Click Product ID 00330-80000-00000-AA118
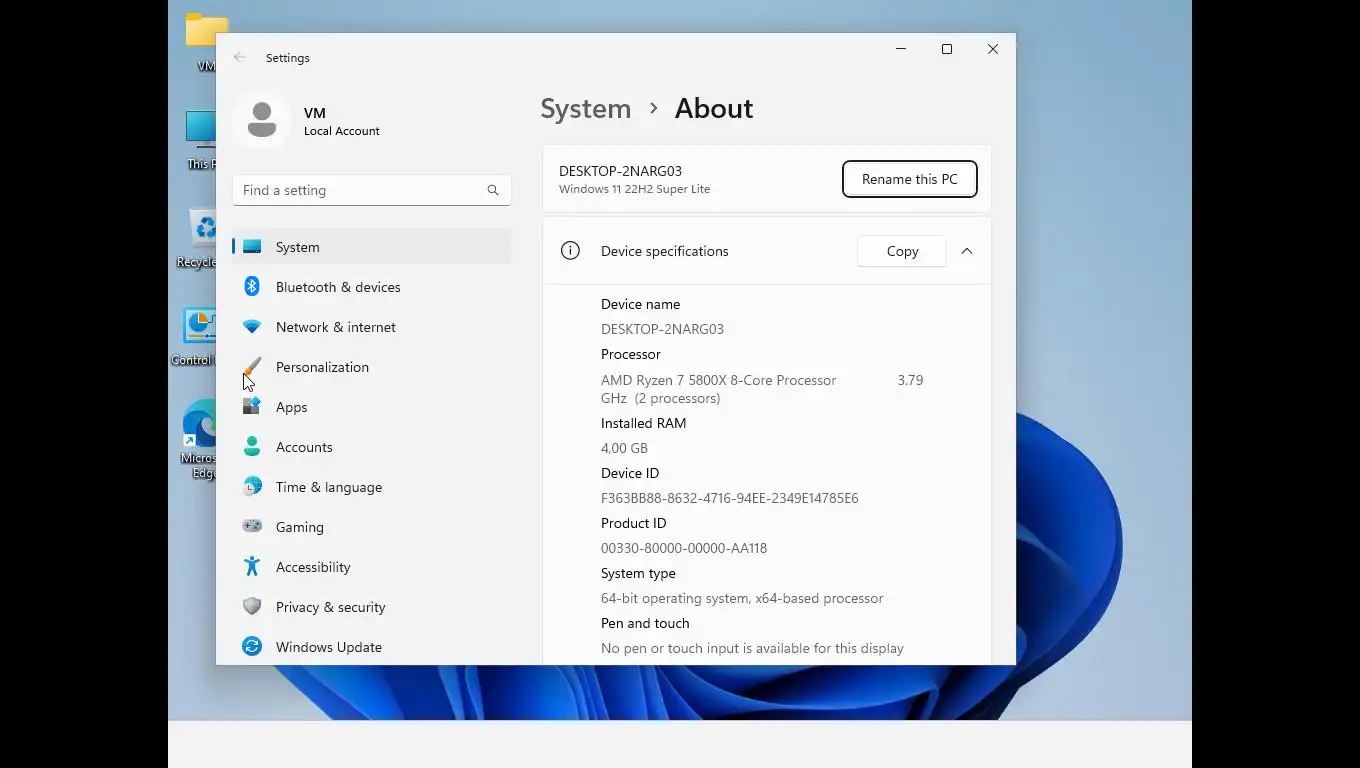 tap(684, 548)
